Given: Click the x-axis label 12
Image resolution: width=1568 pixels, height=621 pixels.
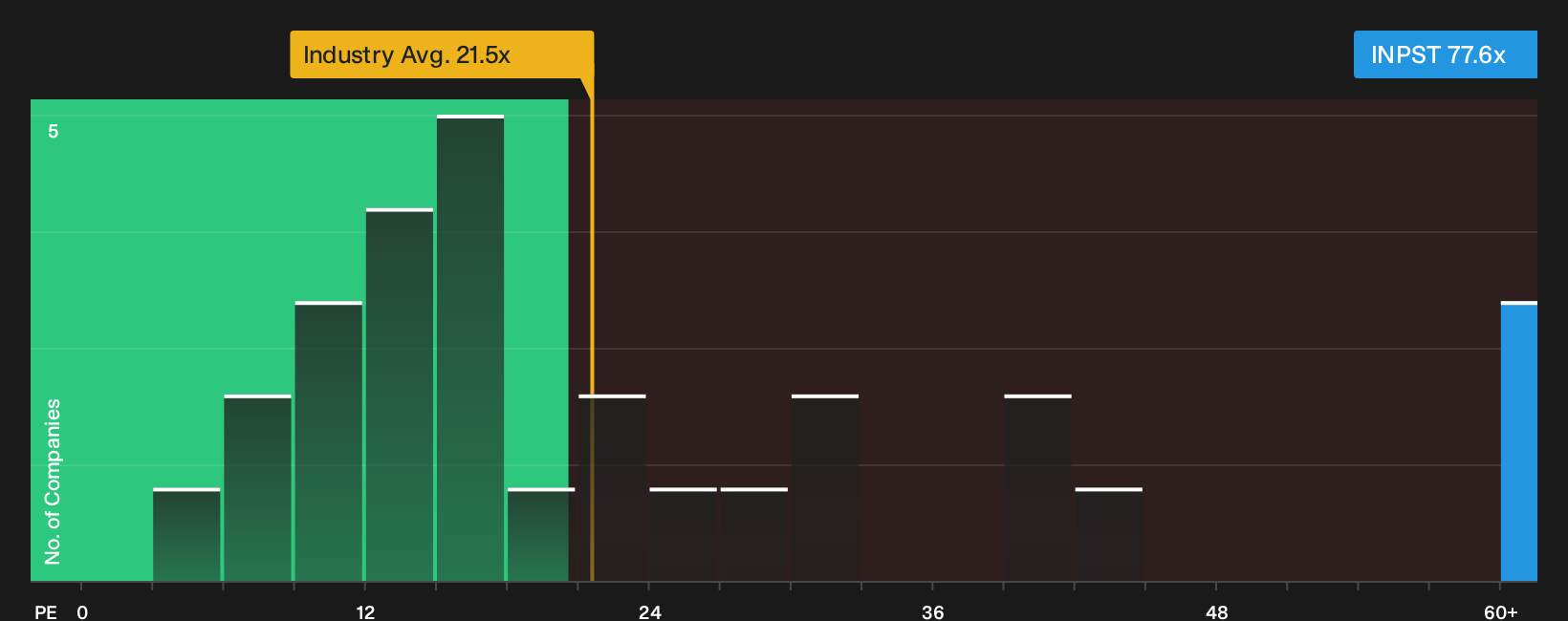Looking at the screenshot, I should pos(365,611).
